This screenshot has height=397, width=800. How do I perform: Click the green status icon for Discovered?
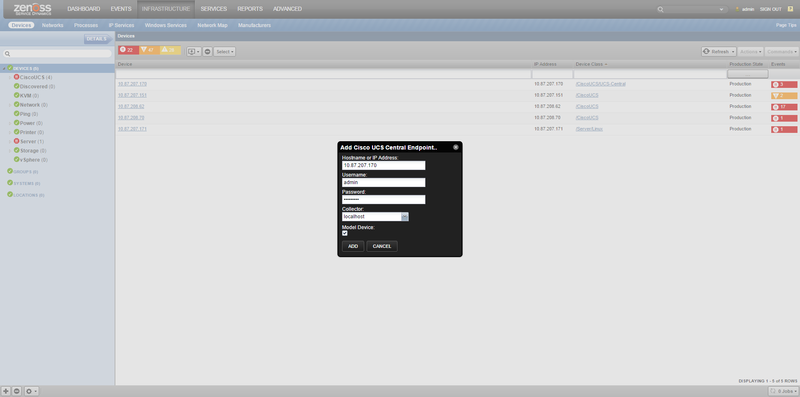pyautogui.click(x=16, y=86)
